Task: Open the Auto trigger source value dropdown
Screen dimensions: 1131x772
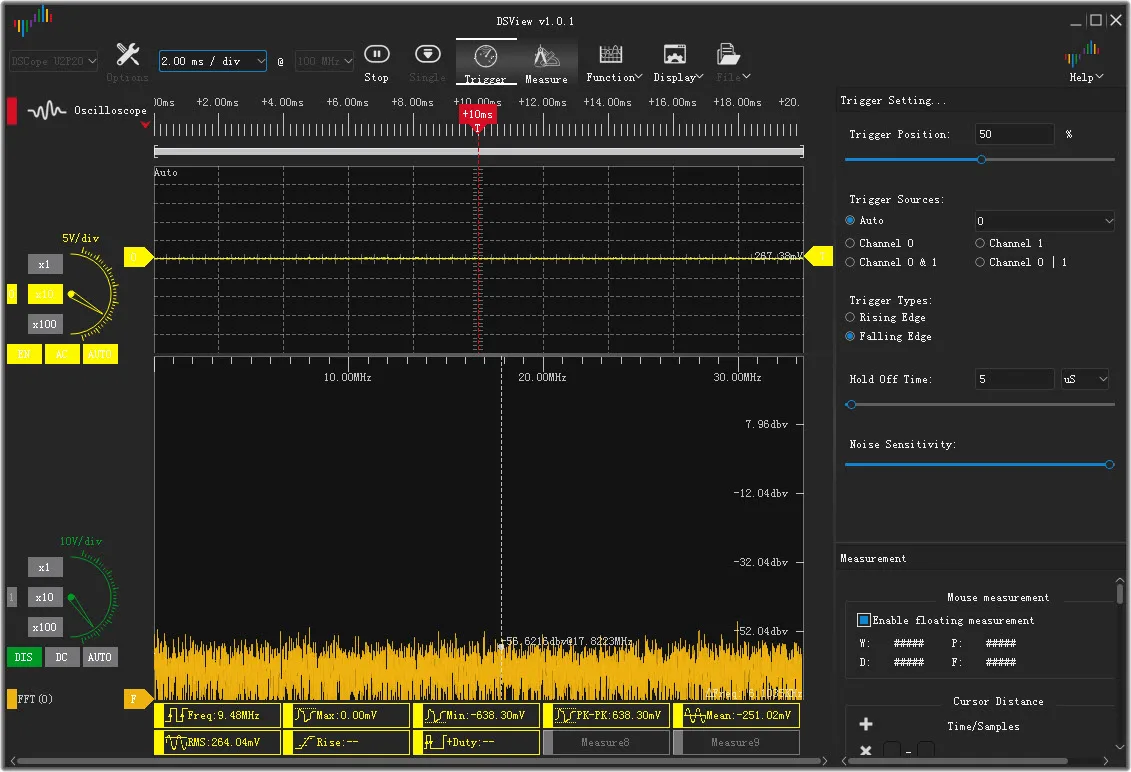Action: (x=1044, y=221)
